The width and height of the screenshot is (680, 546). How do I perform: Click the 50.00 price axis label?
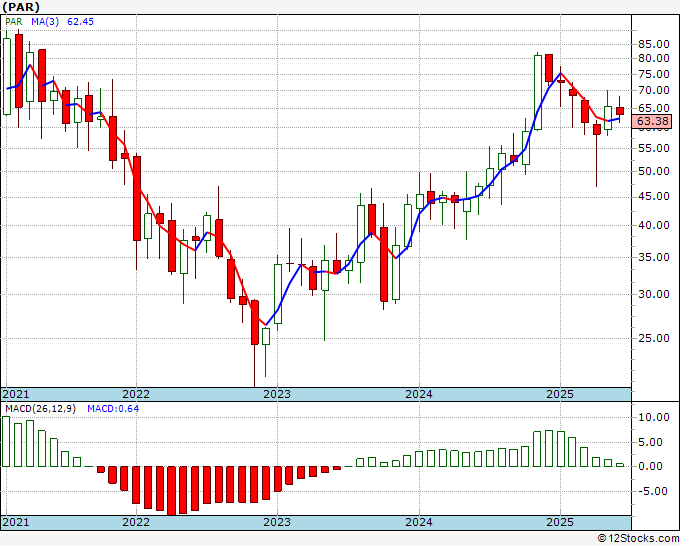(x=654, y=171)
